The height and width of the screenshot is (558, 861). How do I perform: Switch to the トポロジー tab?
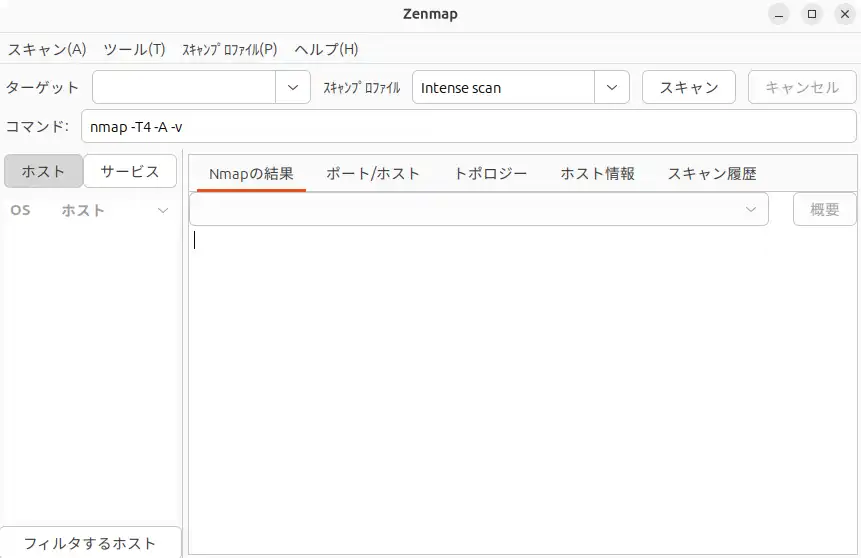point(490,174)
